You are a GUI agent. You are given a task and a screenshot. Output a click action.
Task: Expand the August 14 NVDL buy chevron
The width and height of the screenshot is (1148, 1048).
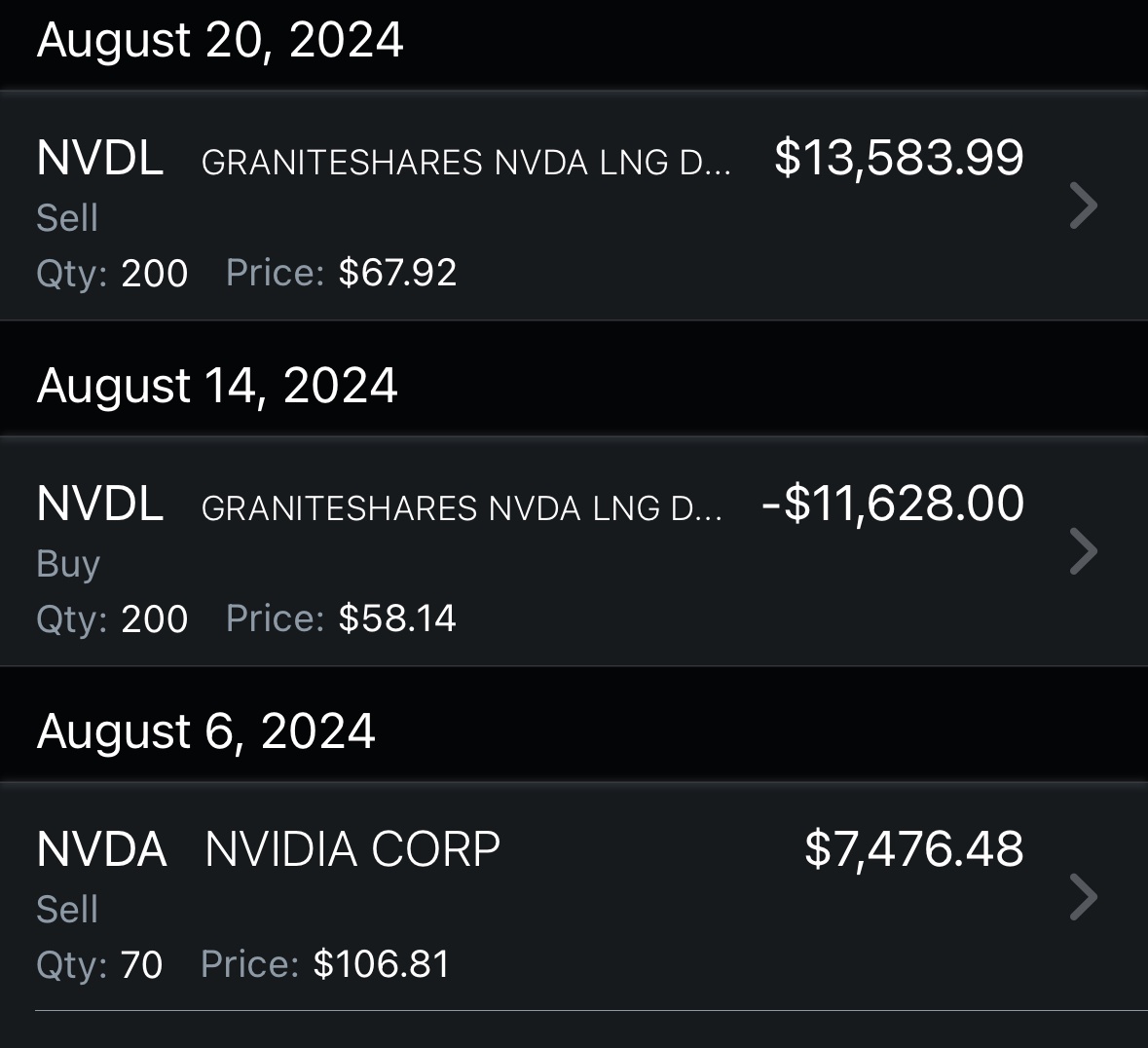pyautogui.click(x=1083, y=551)
